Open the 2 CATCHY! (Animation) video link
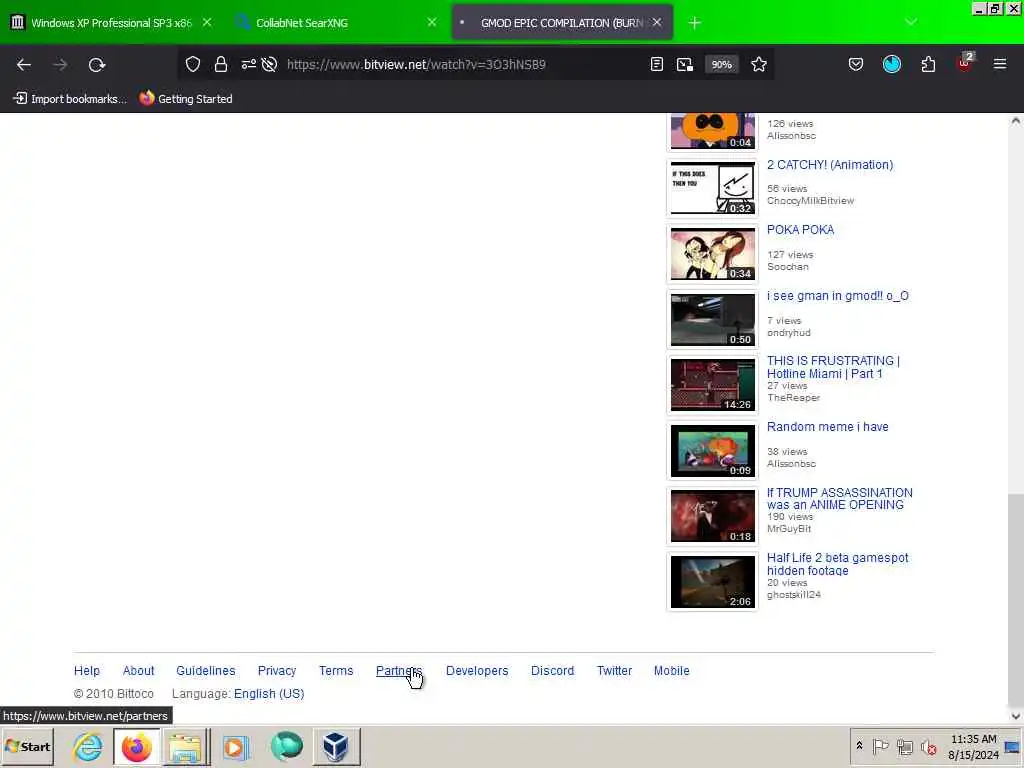The image size is (1024, 768). click(x=830, y=165)
